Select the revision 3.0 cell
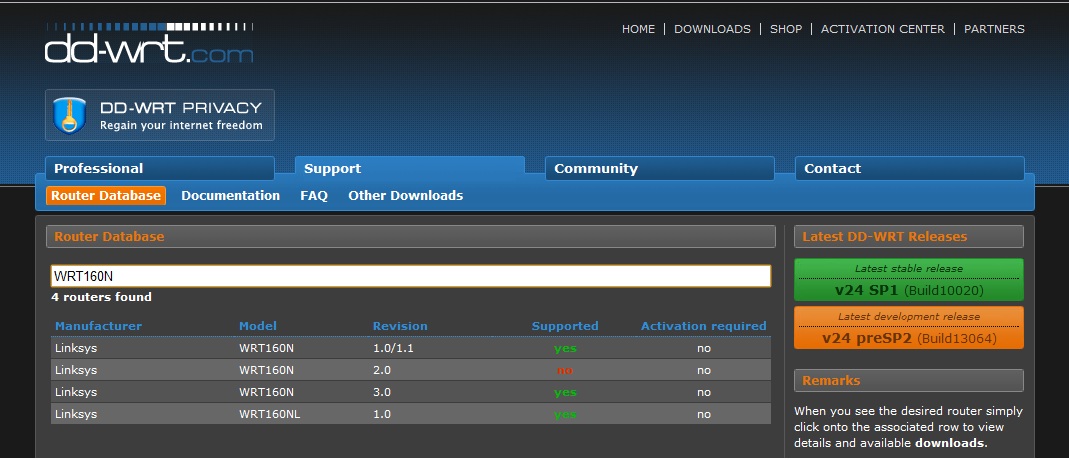The image size is (1069, 460). 382,392
